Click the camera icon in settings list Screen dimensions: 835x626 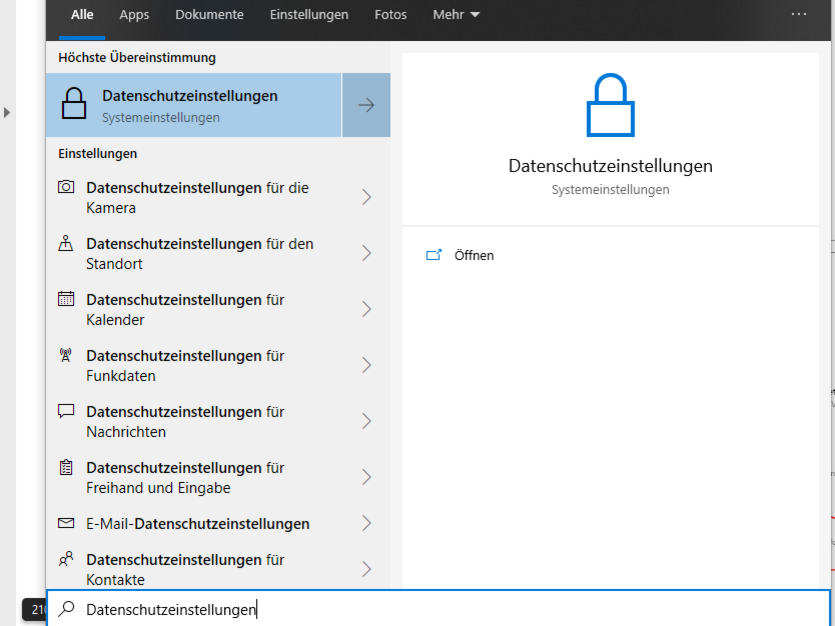coord(66,187)
